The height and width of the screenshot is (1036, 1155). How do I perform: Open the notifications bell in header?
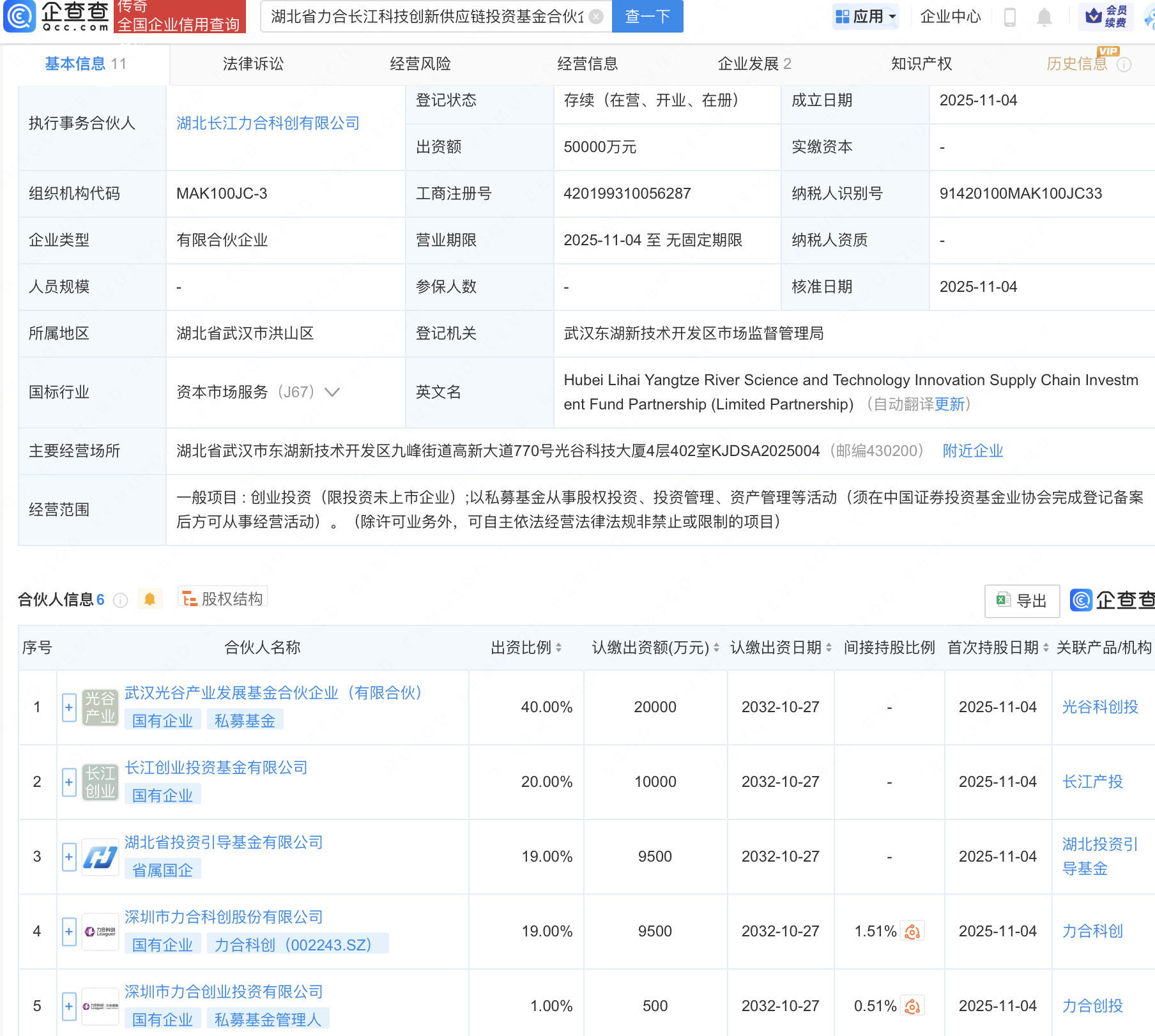click(1044, 17)
